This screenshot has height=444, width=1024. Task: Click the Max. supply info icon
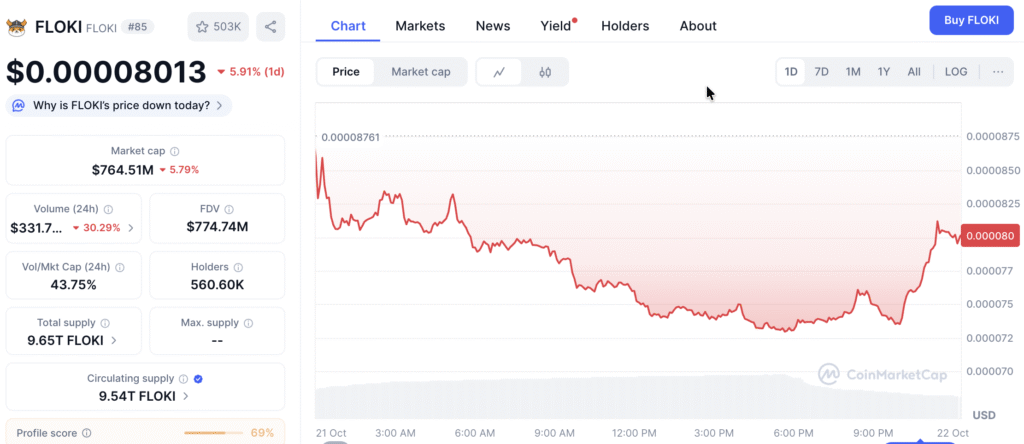(x=248, y=323)
